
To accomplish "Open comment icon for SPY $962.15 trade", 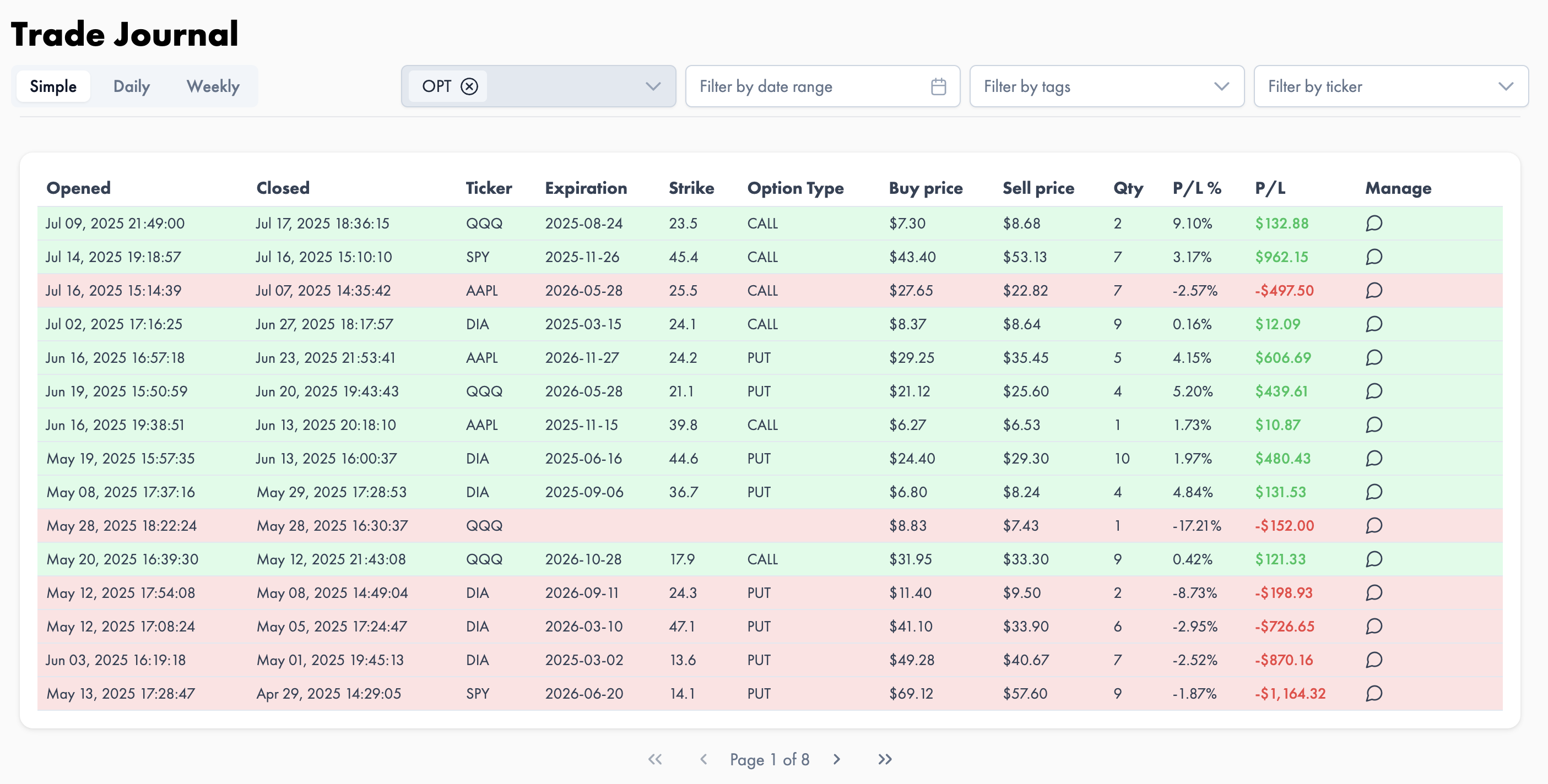I will point(1374,257).
